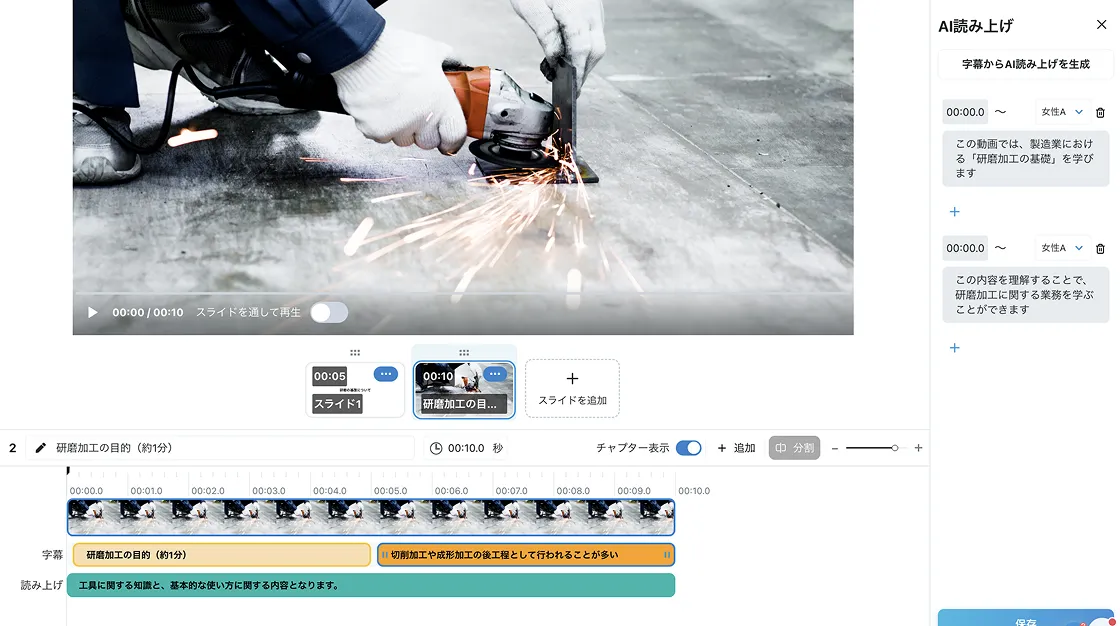Click the zoom in plus icon
The height and width of the screenshot is (626, 1120).
pyautogui.click(x=918, y=448)
